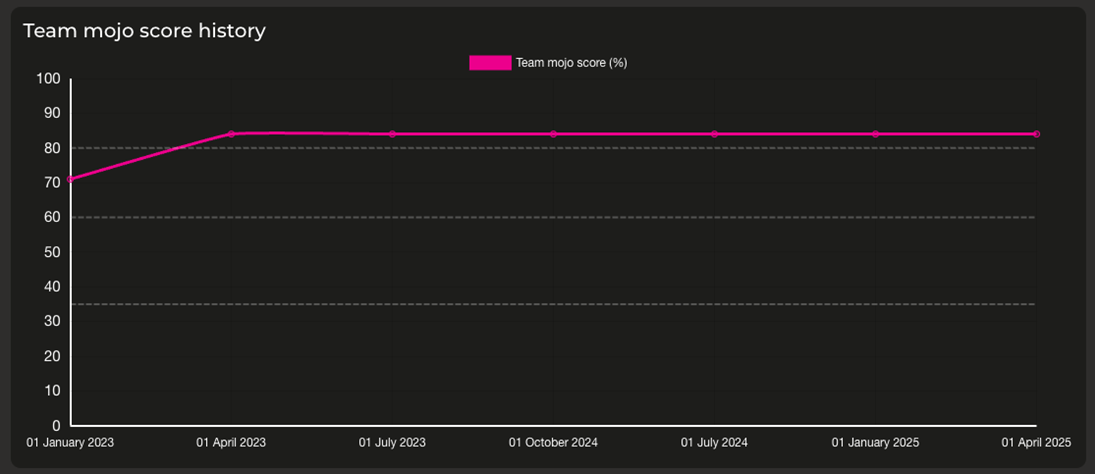Viewport: 1095px width, 474px height.
Task: Click the 30 y-axis label
Action: (x=54, y=321)
